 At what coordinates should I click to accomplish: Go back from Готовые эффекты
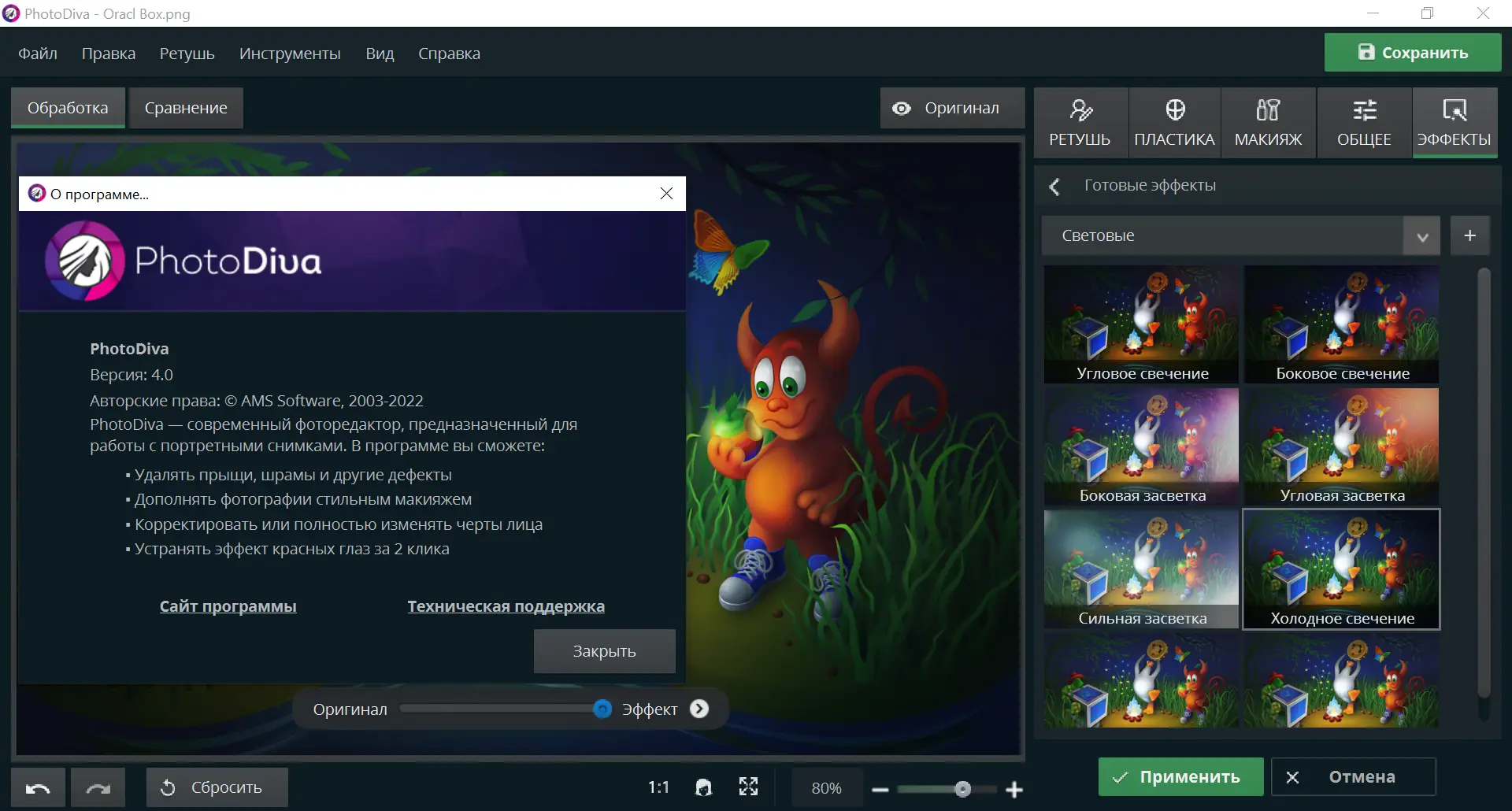pos(1054,187)
